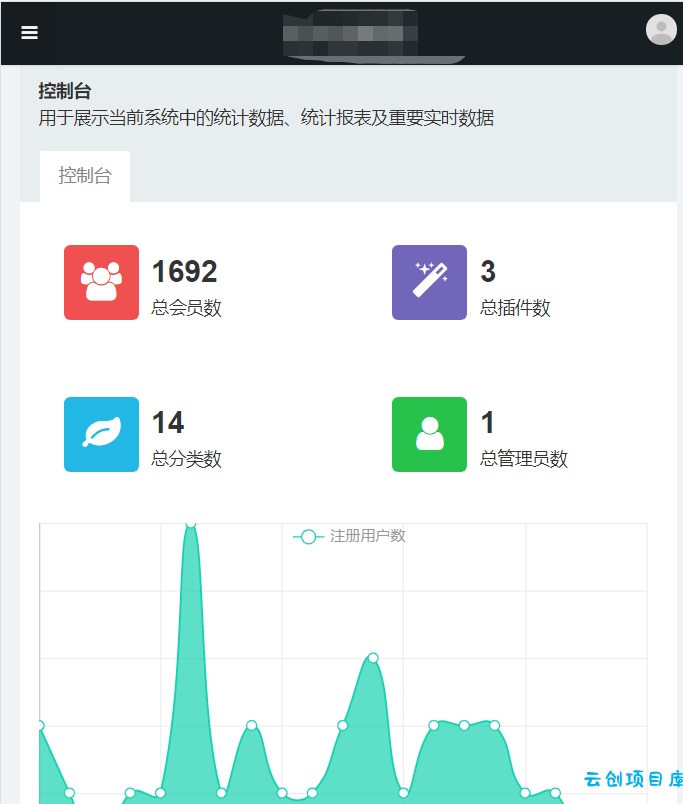This screenshot has height=804, width=683.
Task: Click the green administrator user icon
Action: 429,434
